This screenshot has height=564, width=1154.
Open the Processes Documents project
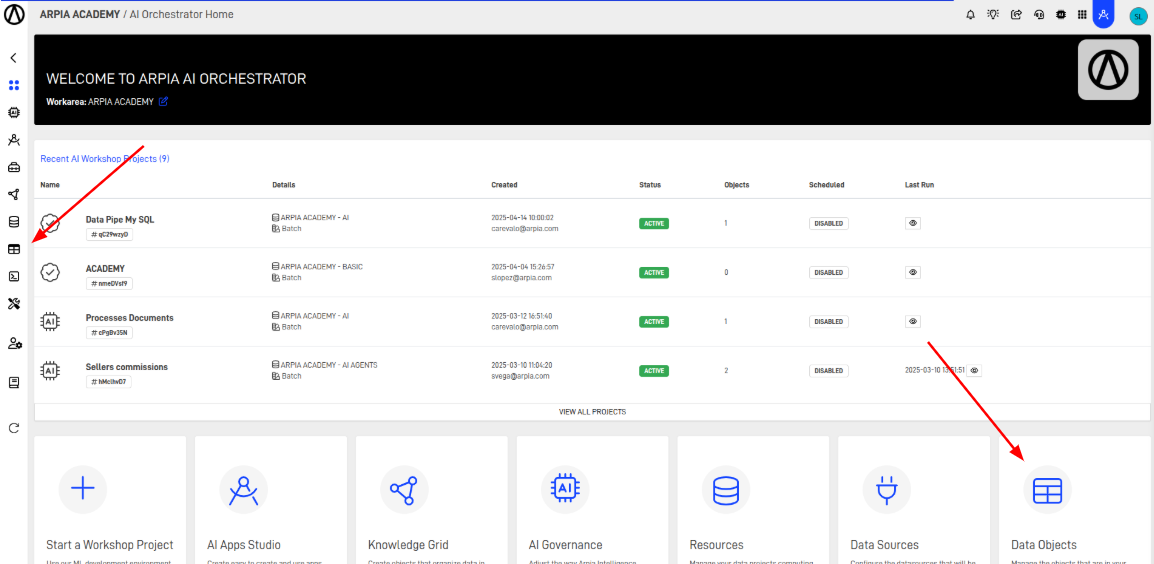(130, 318)
